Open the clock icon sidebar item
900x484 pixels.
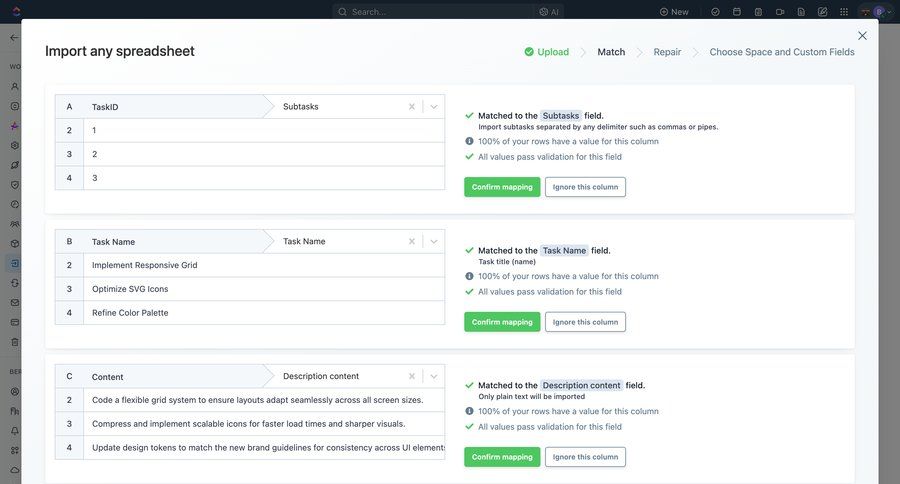(15, 204)
